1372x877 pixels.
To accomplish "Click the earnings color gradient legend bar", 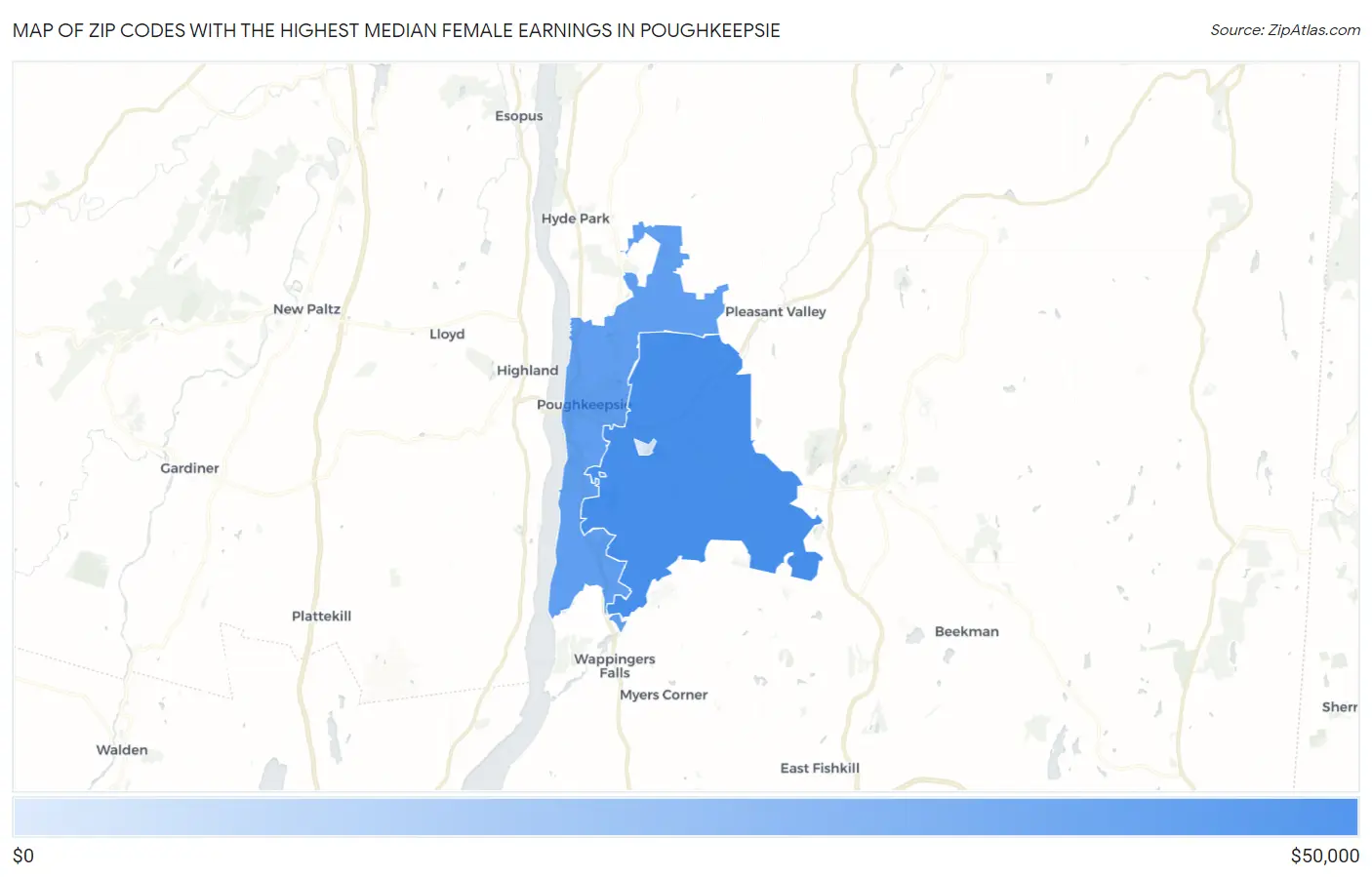I will pyautogui.click(x=685, y=817).
